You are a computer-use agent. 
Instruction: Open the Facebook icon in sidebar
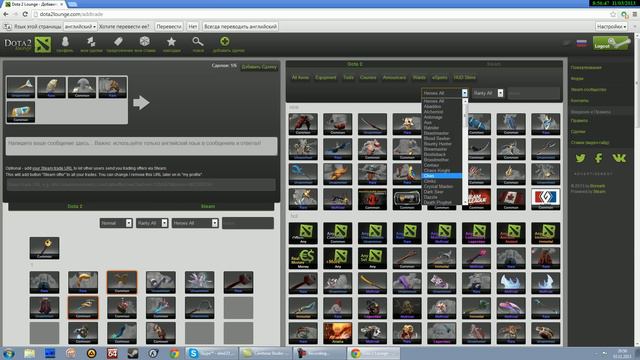[x=598, y=158]
